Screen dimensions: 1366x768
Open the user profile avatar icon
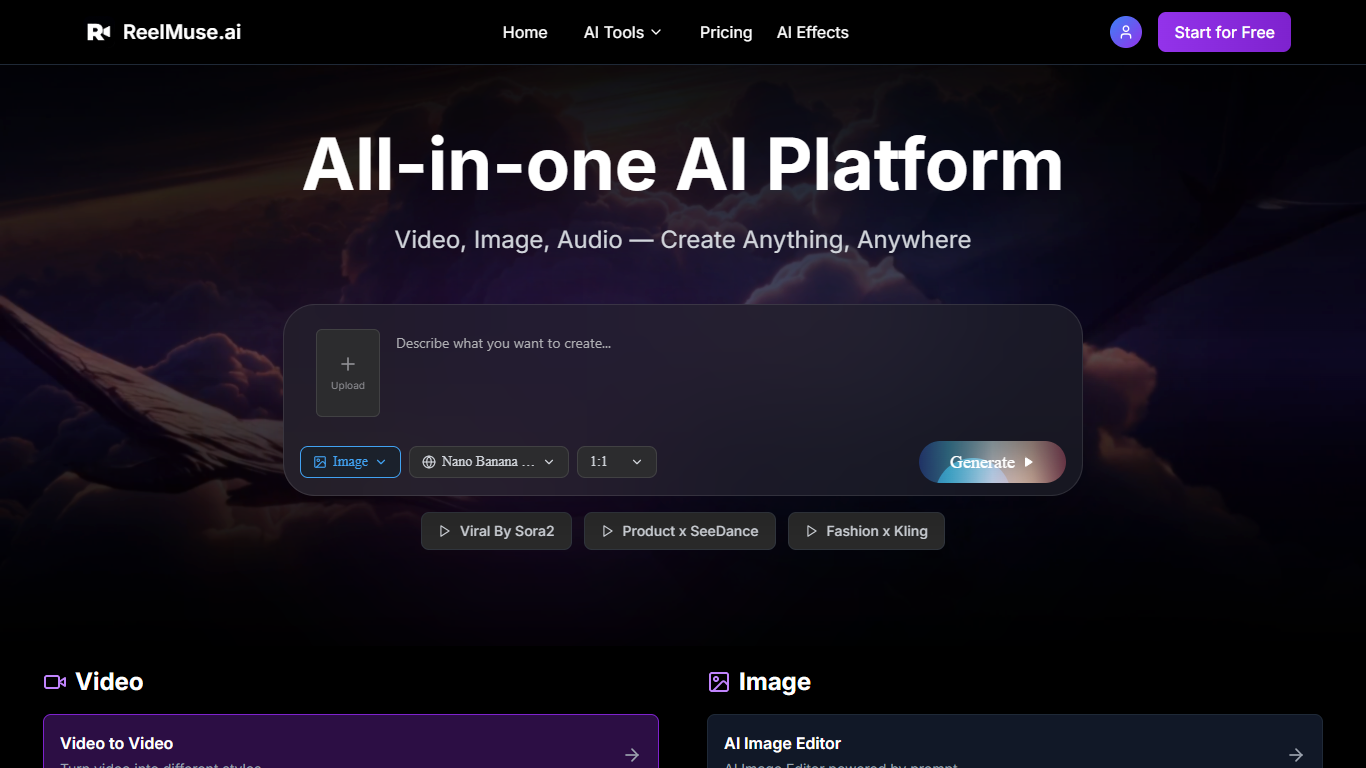click(1125, 31)
